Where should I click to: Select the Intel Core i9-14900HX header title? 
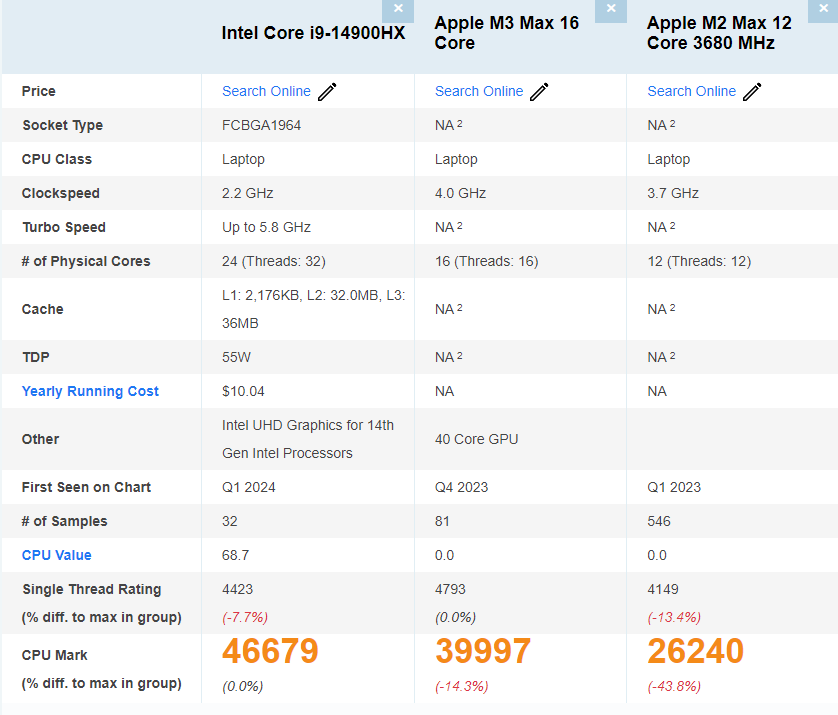tap(313, 33)
